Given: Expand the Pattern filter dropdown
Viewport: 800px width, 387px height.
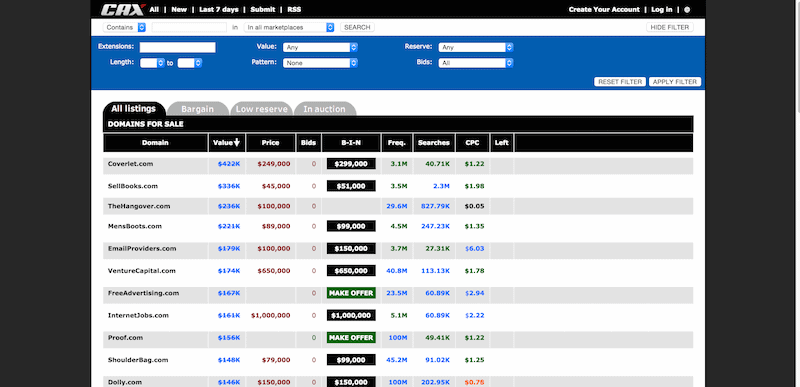Looking at the screenshot, I should 320,63.
